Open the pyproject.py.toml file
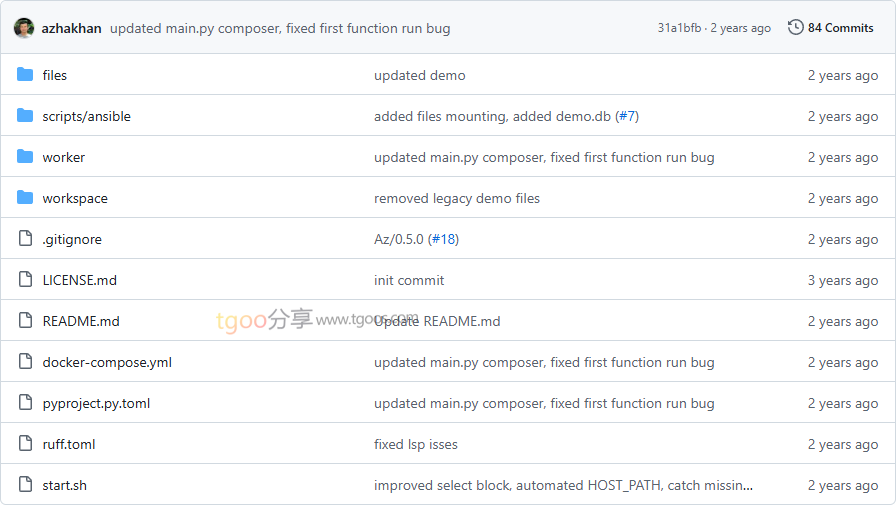This screenshot has width=896, height=505. (x=96, y=403)
